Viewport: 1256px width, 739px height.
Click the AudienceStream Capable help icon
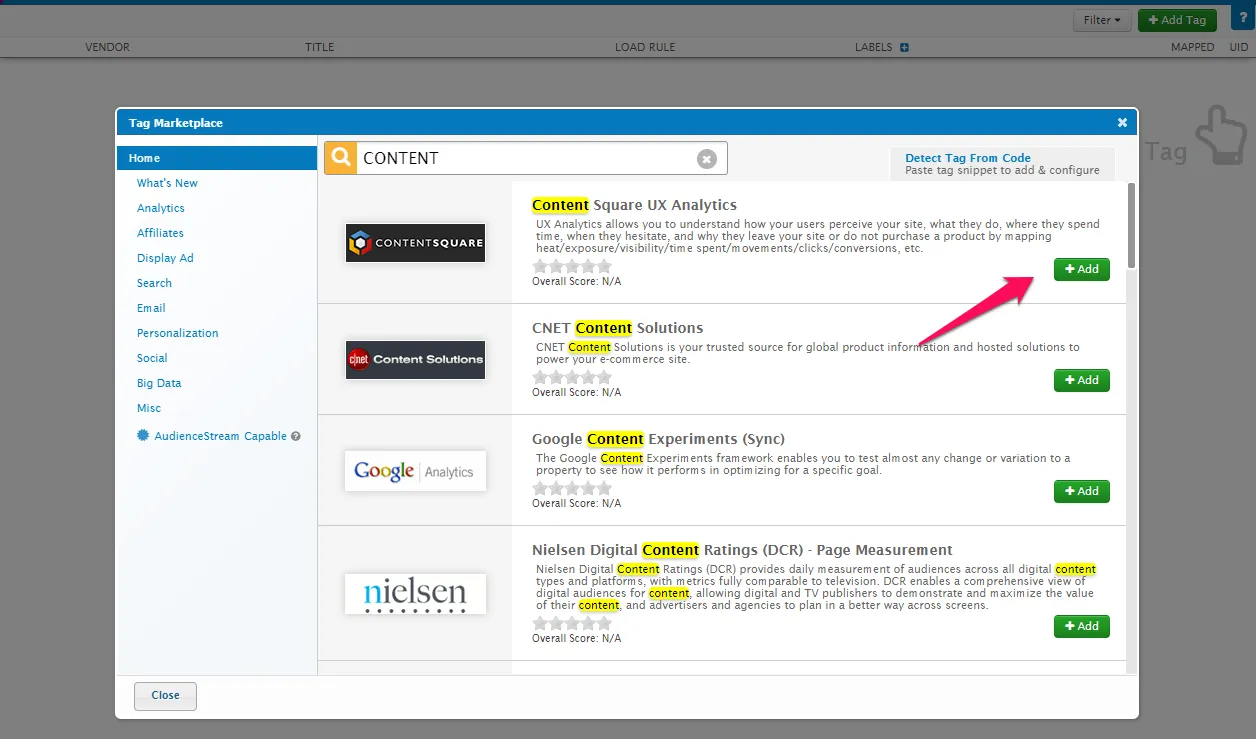click(x=296, y=437)
